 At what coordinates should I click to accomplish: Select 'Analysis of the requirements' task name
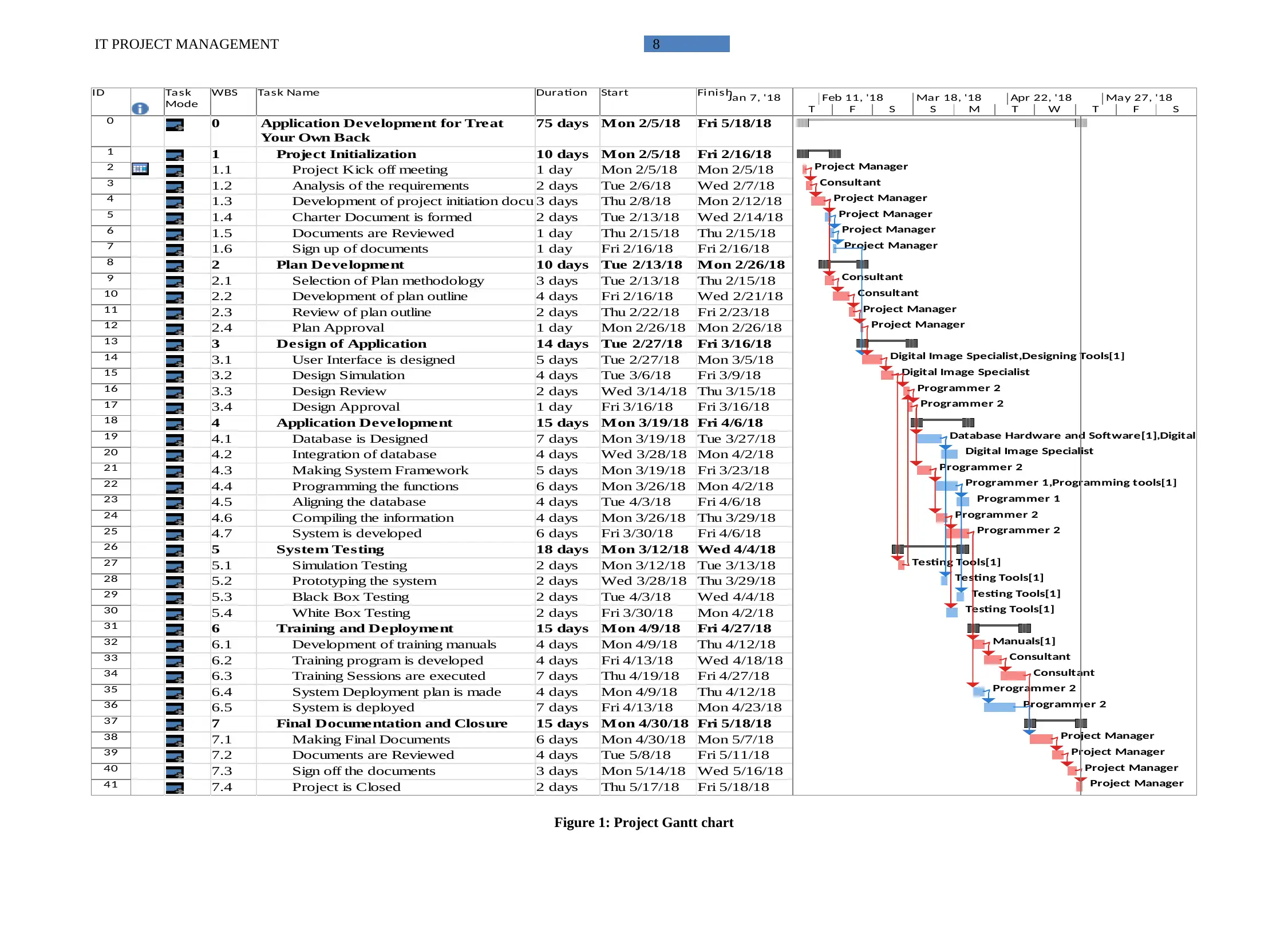(x=380, y=186)
